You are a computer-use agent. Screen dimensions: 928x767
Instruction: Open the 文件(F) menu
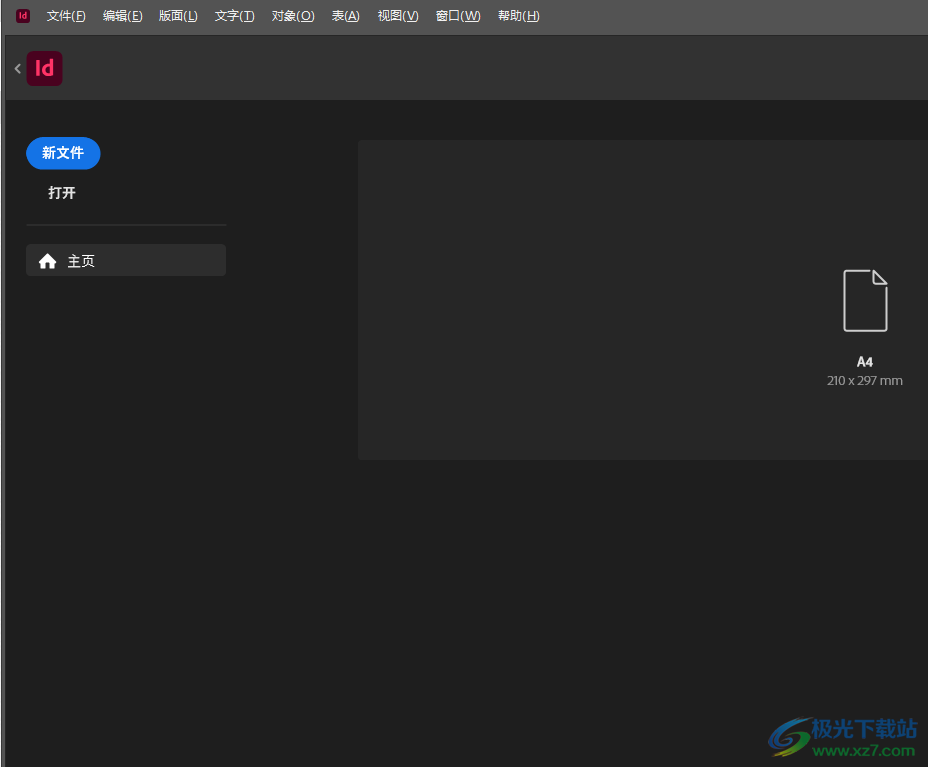[x=66, y=16]
